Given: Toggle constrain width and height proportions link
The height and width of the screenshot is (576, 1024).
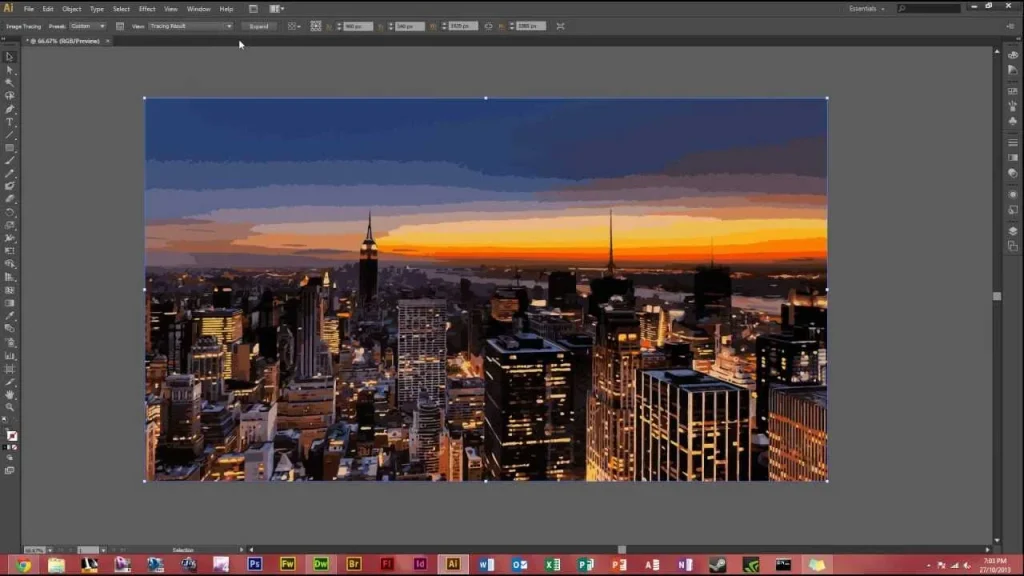Looking at the screenshot, I should click(488, 26).
